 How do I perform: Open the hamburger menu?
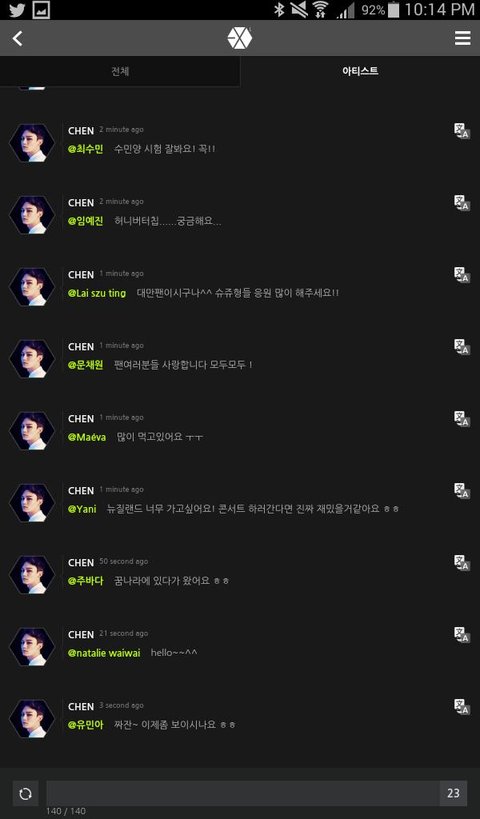[462, 38]
